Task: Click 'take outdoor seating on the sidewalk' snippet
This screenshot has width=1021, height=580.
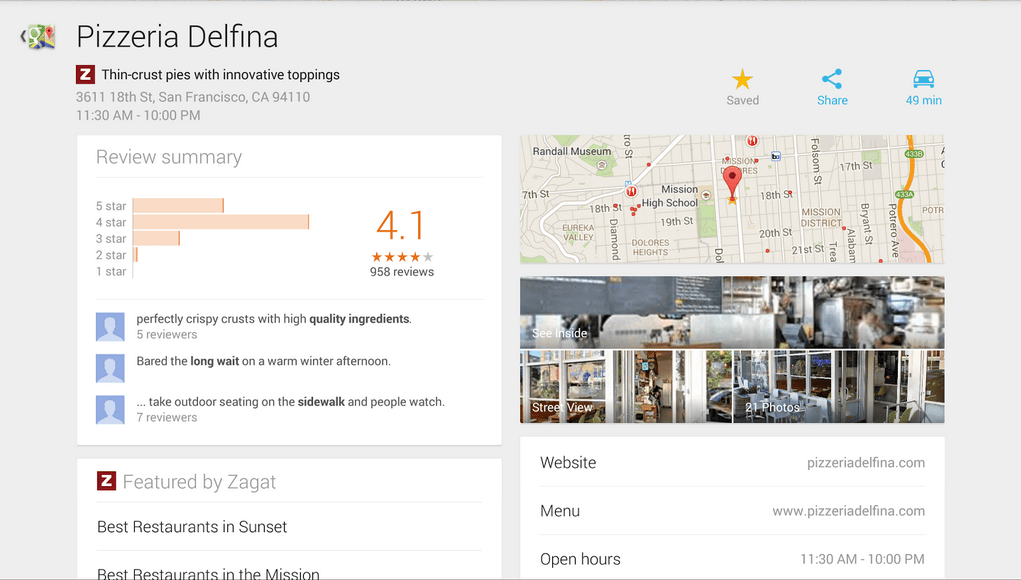Action: pos(290,402)
